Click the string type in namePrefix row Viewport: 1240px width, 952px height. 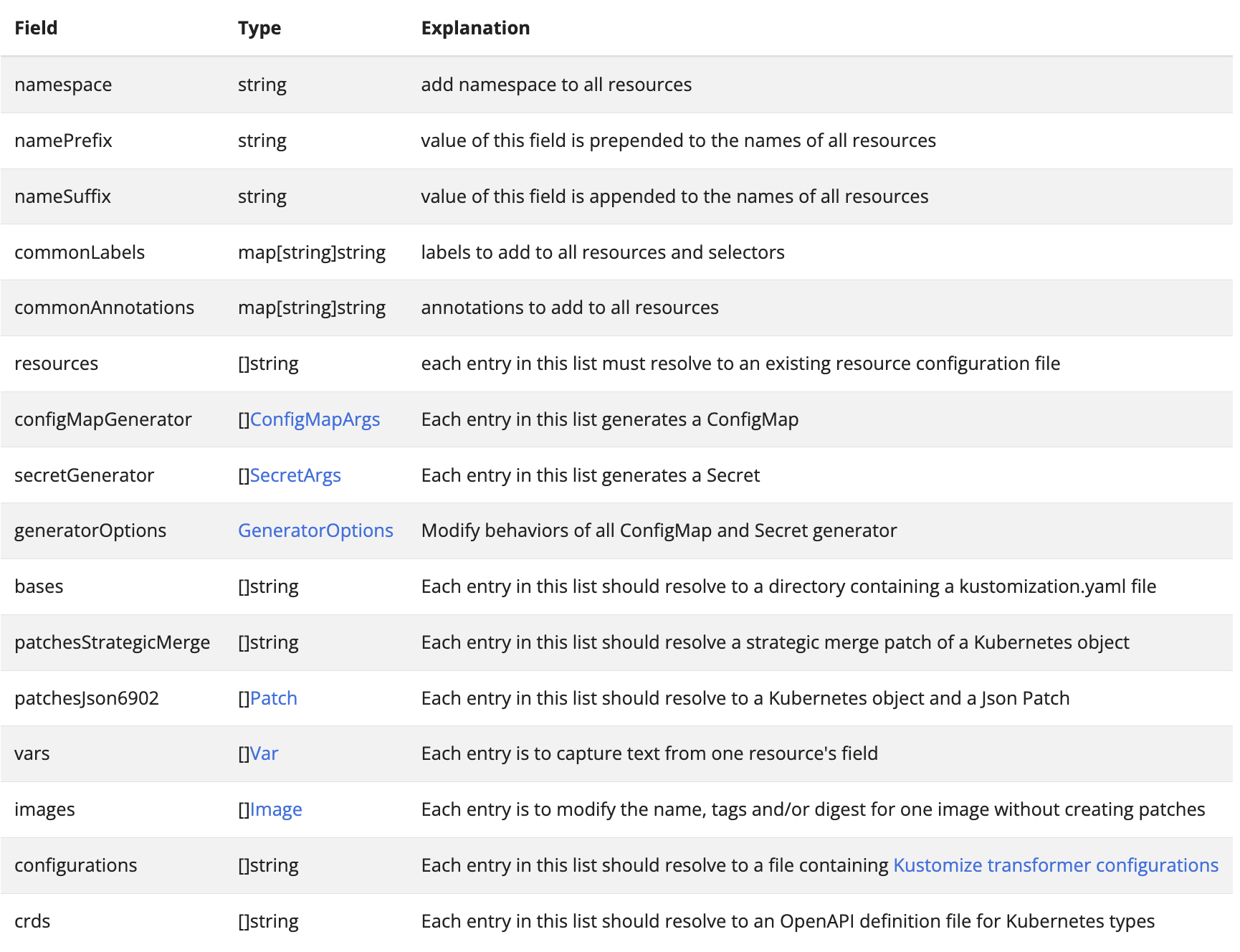262,141
